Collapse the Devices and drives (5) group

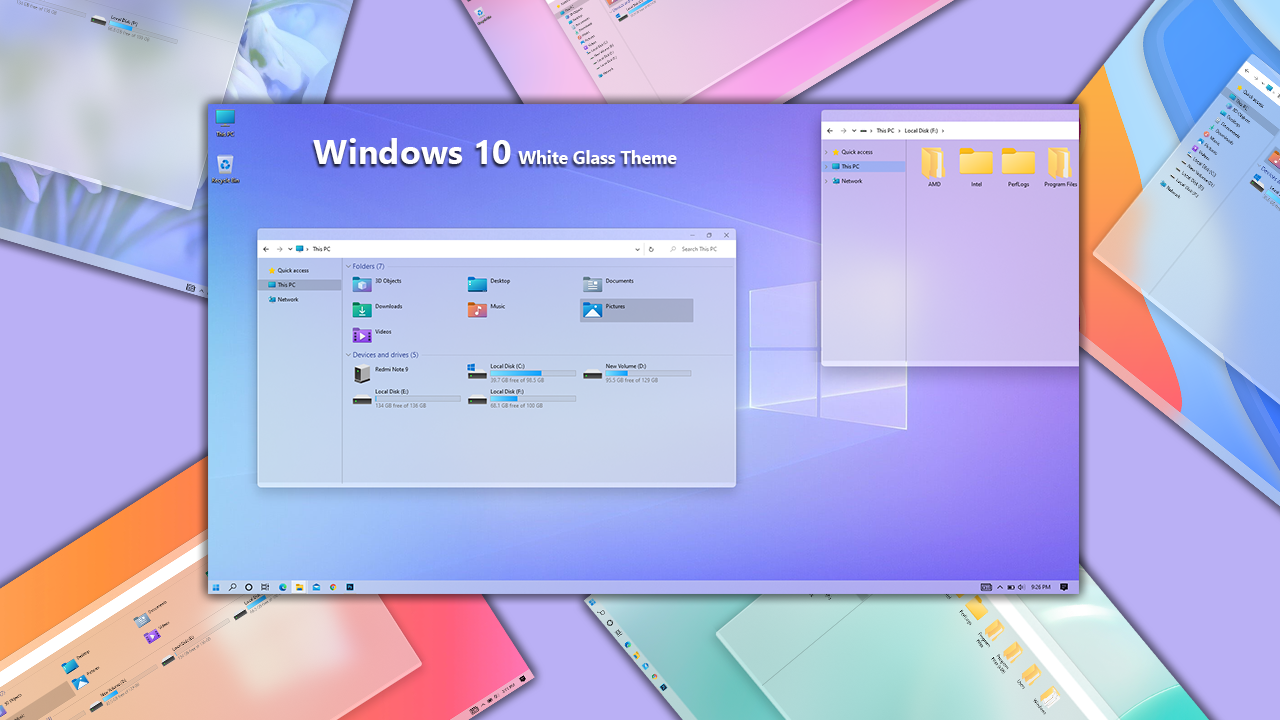click(x=348, y=355)
